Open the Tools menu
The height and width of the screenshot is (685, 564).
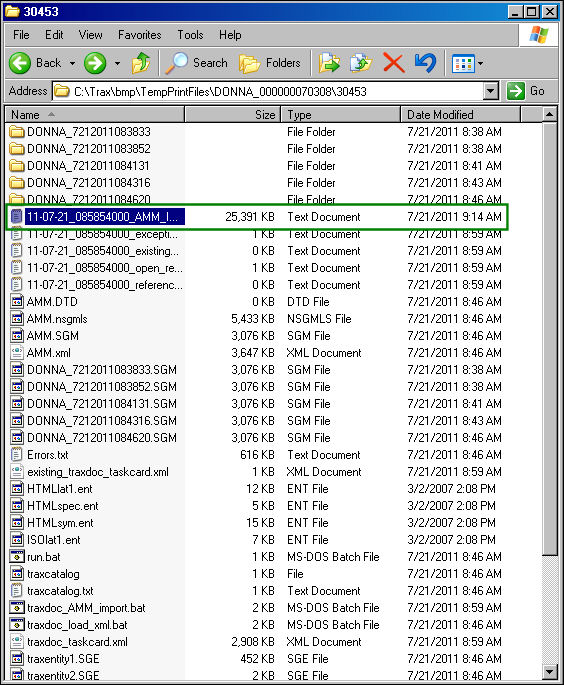pyautogui.click(x=190, y=35)
